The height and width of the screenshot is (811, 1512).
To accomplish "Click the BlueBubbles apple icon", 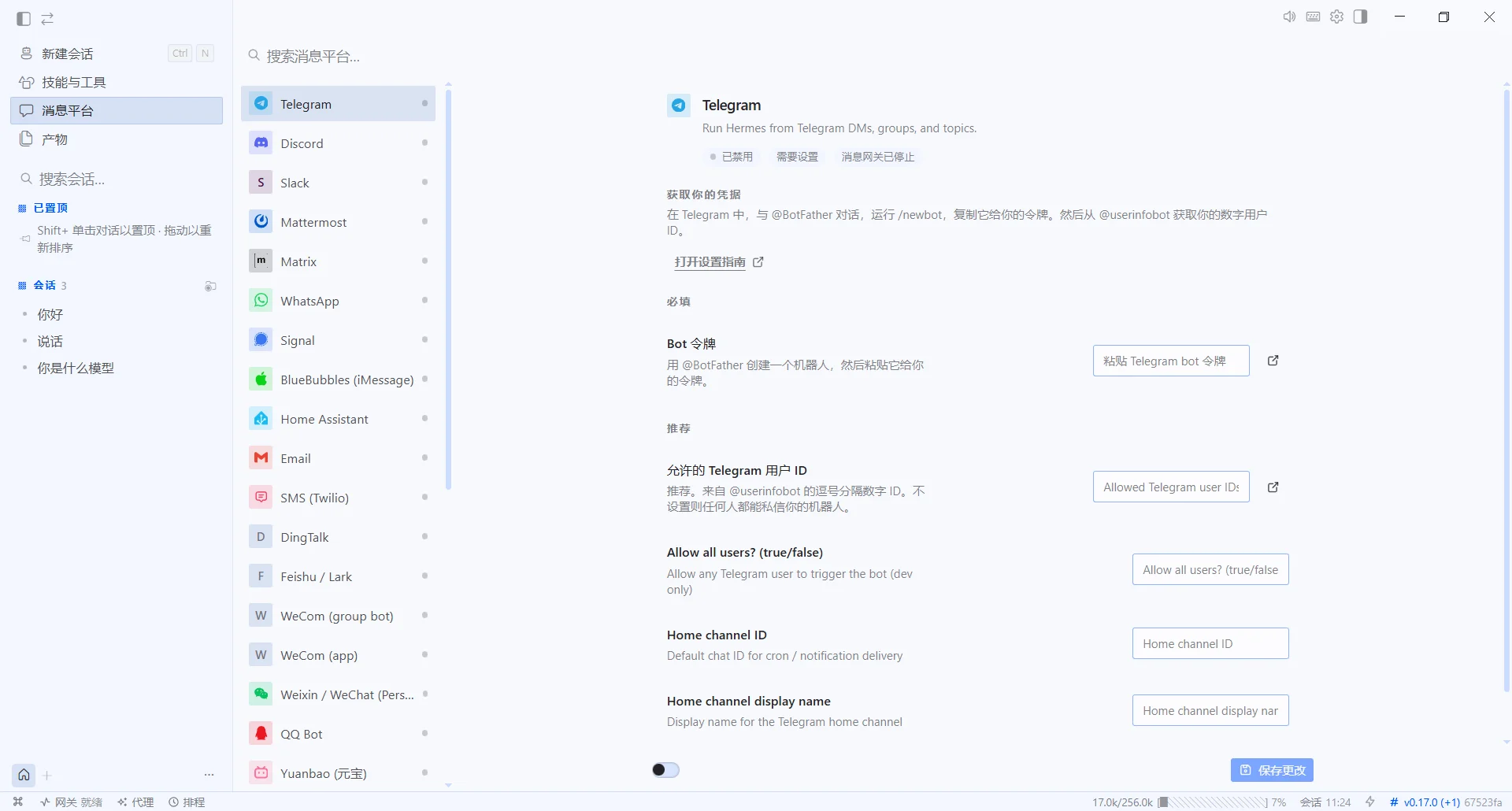I will pyautogui.click(x=261, y=380).
